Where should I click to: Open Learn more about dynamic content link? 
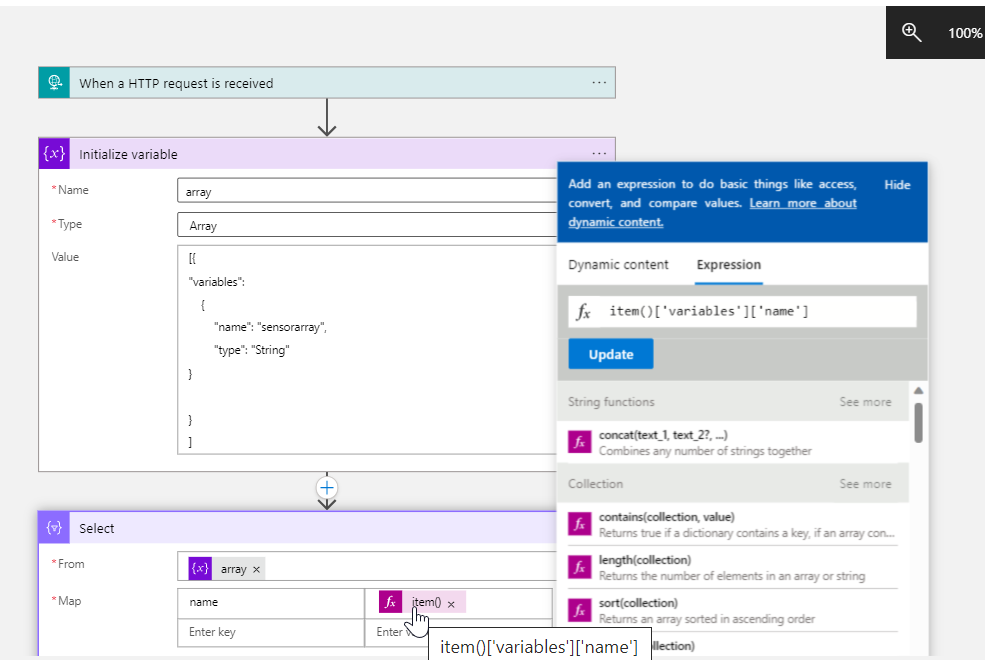802,203
